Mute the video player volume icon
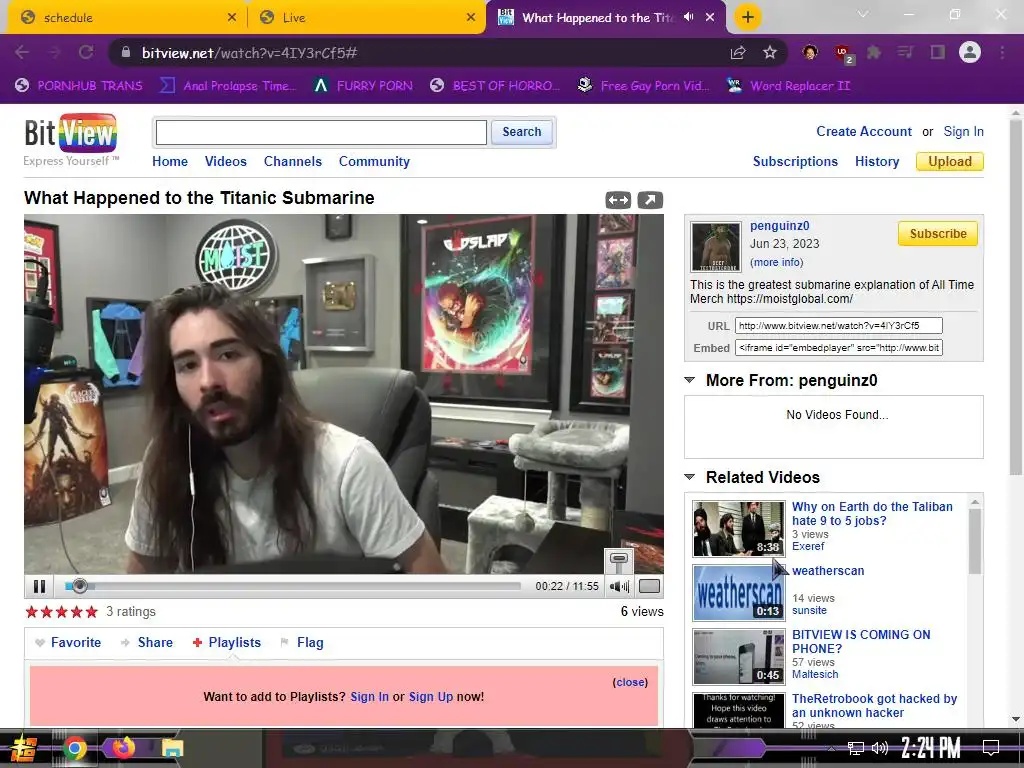The width and height of the screenshot is (1024, 768). click(x=618, y=586)
